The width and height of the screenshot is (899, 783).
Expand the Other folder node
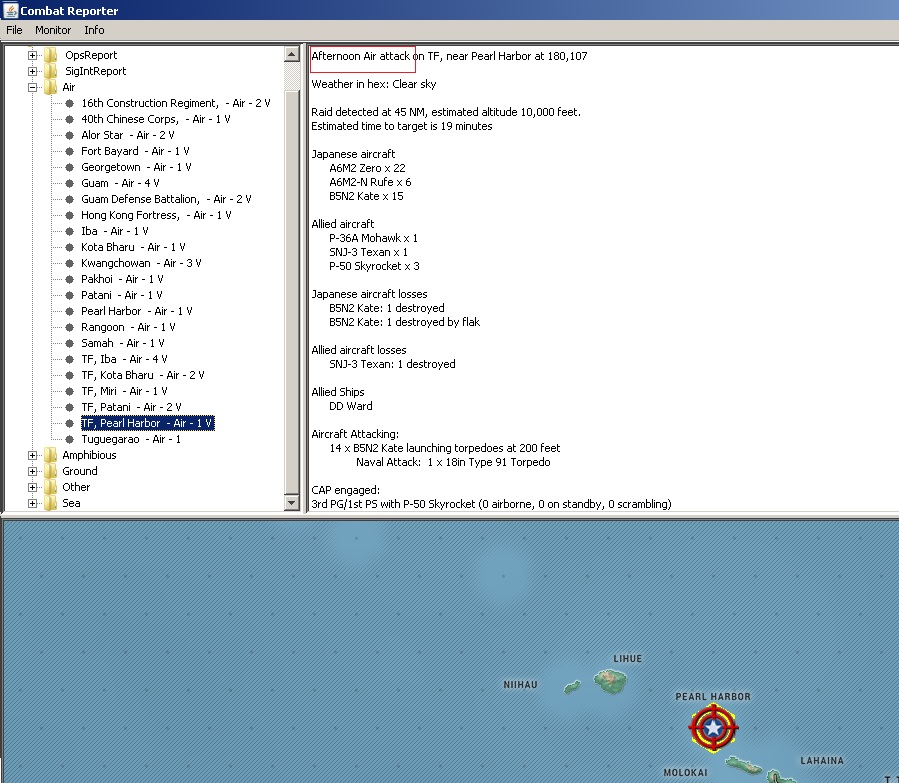(x=33, y=488)
